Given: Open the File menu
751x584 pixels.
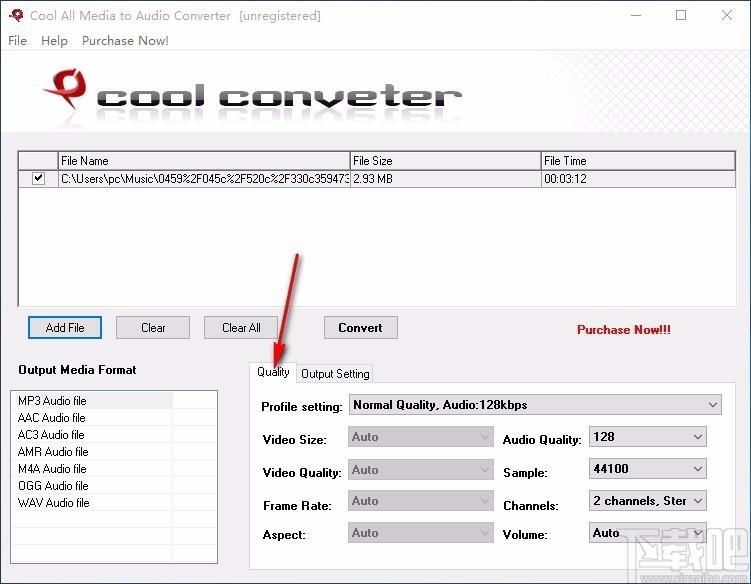Looking at the screenshot, I should pos(18,41).
